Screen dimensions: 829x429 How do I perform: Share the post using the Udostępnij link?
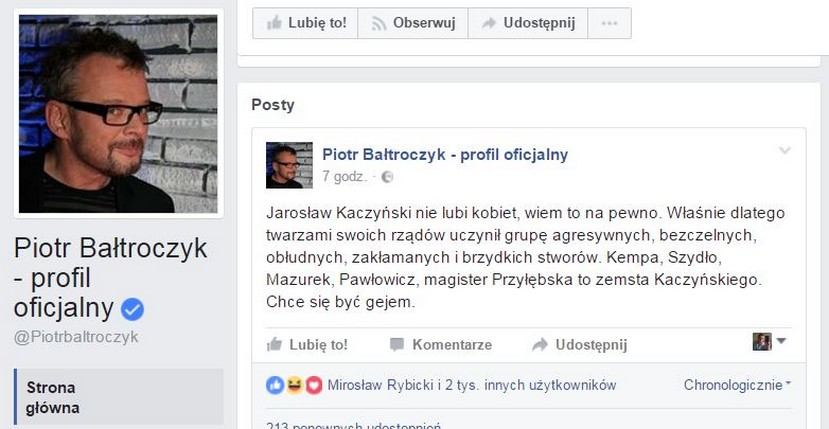579,345
